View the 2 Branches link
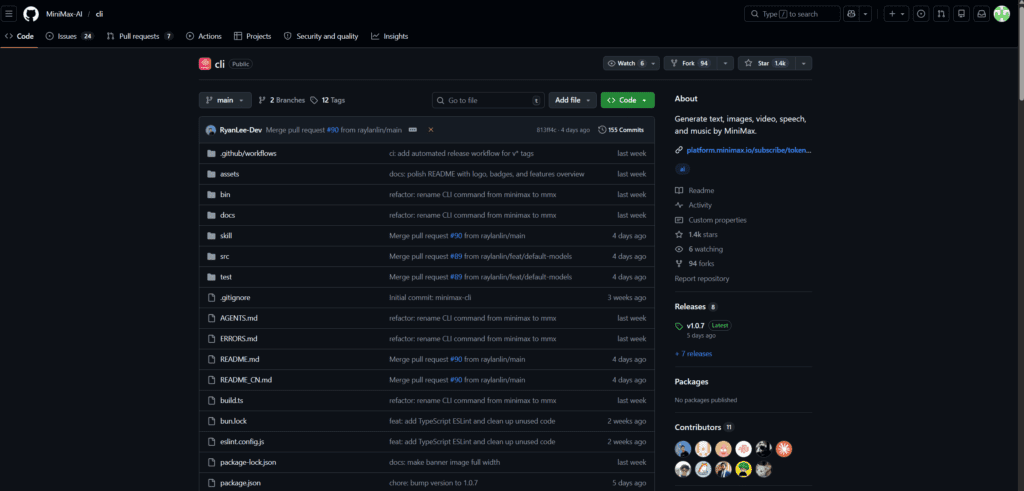Screen dimensions: 1024x491 click(x=281, y=101)
